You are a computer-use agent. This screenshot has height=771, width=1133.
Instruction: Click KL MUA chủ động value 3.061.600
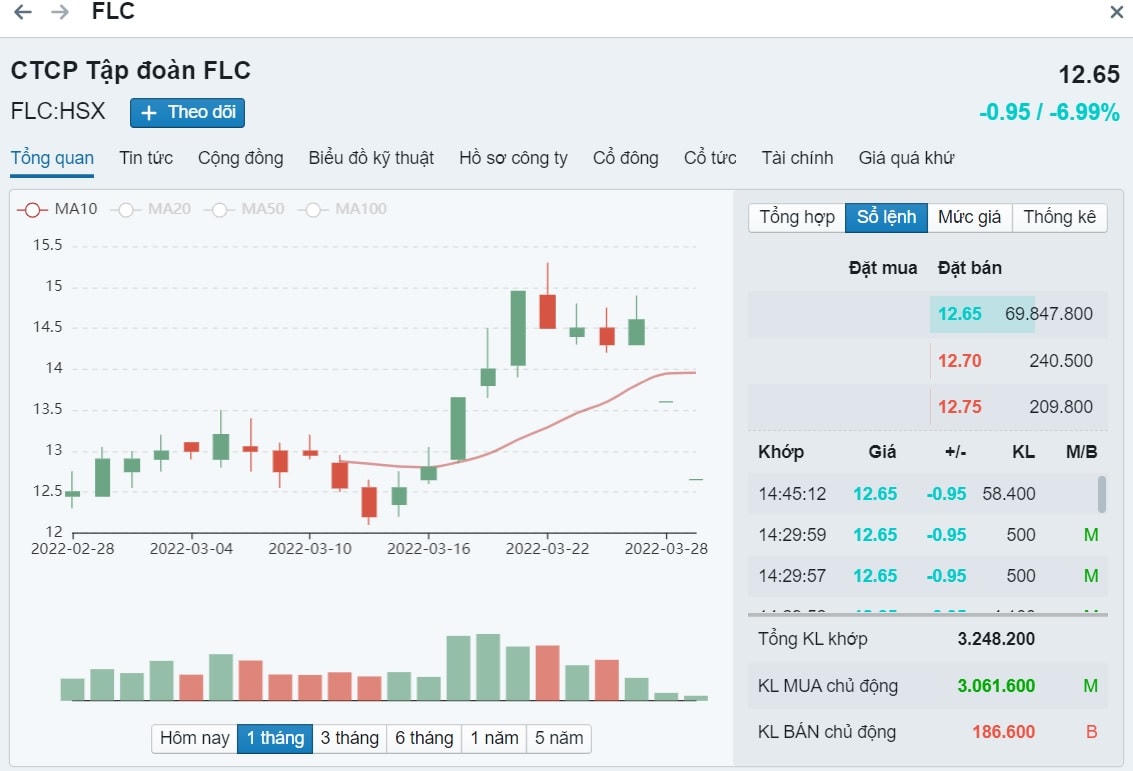coord(996,686)
